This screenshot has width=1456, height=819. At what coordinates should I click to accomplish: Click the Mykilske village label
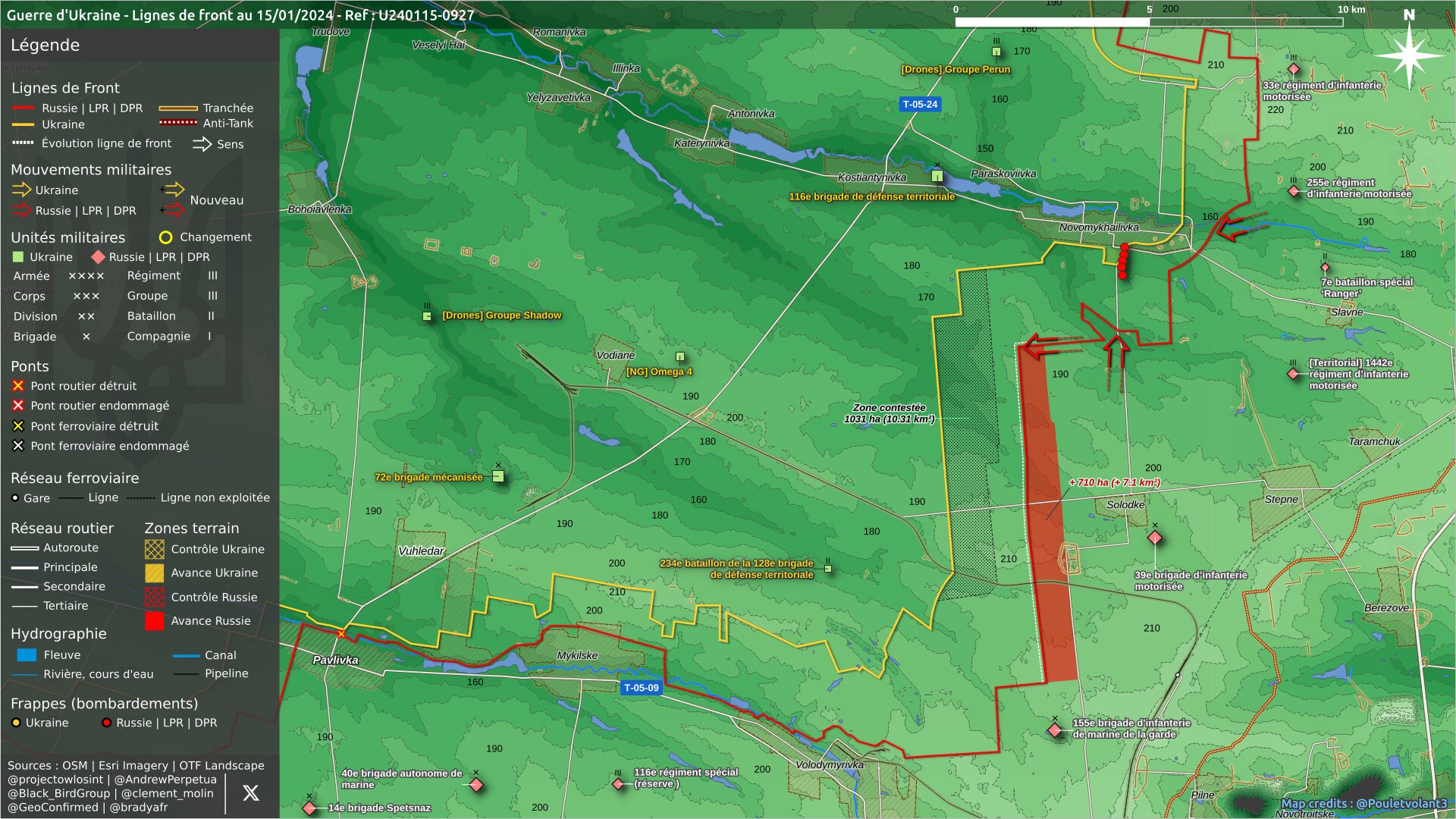pos(577,655)
